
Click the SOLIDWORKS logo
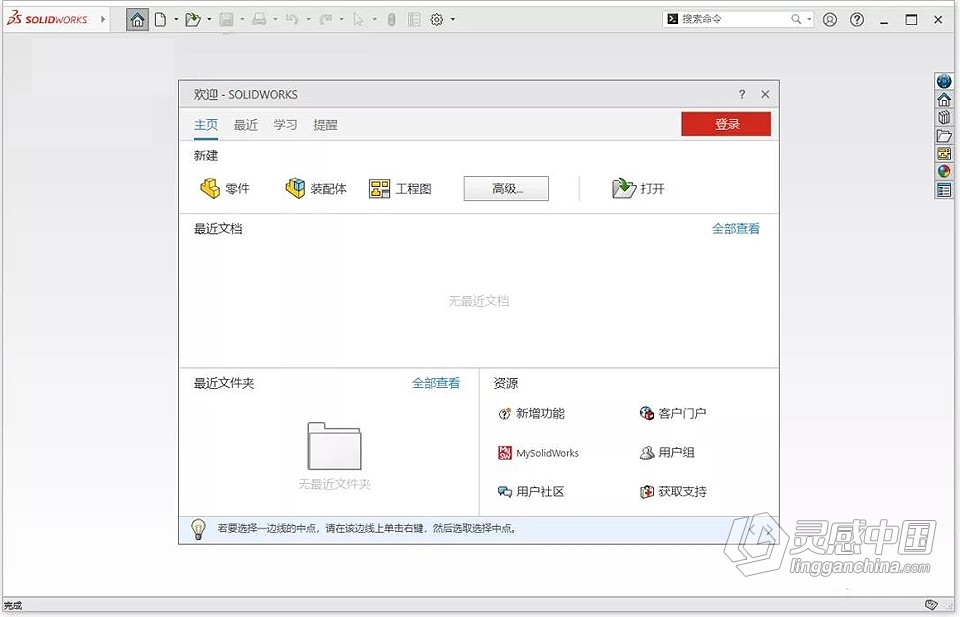pos(48,19)
